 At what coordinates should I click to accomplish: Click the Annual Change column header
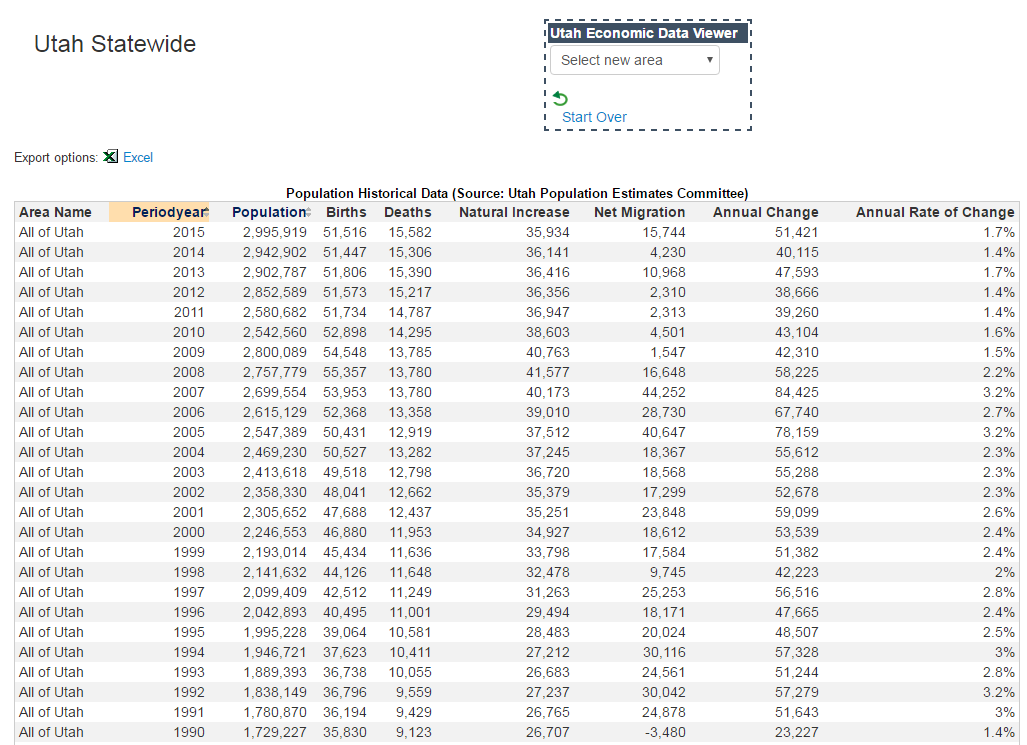[765, 212]
